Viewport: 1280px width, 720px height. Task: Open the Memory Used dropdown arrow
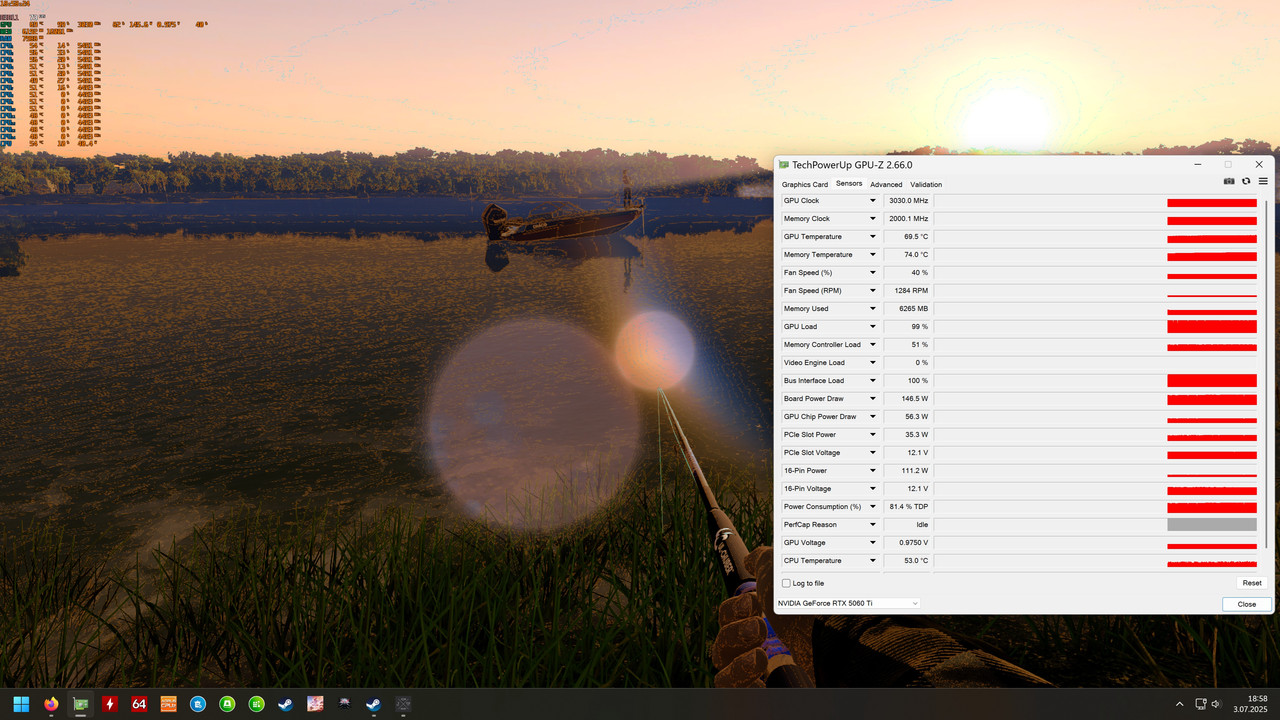tap(872, 309)
